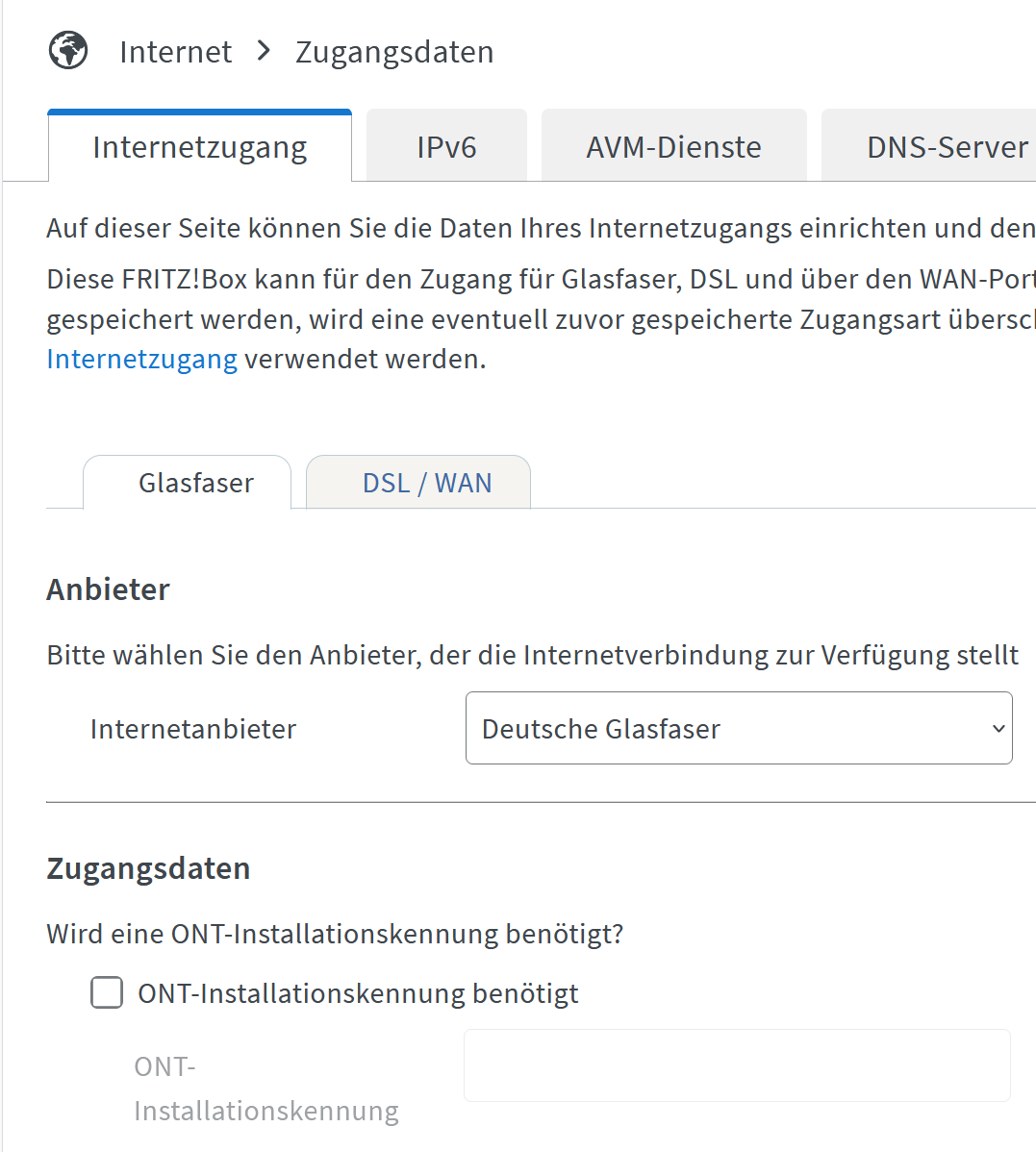This screenshot has width=1036, height=1152.
Task: Click the globe Internet icon
Action: coord(68,51)
